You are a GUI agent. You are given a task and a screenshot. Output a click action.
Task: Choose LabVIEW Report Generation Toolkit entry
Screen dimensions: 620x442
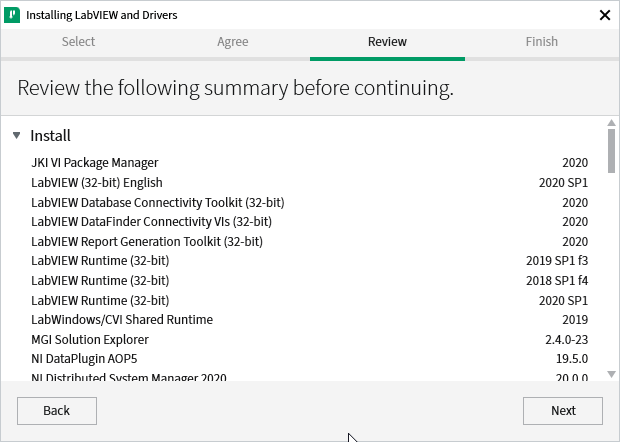coord(153,242)
